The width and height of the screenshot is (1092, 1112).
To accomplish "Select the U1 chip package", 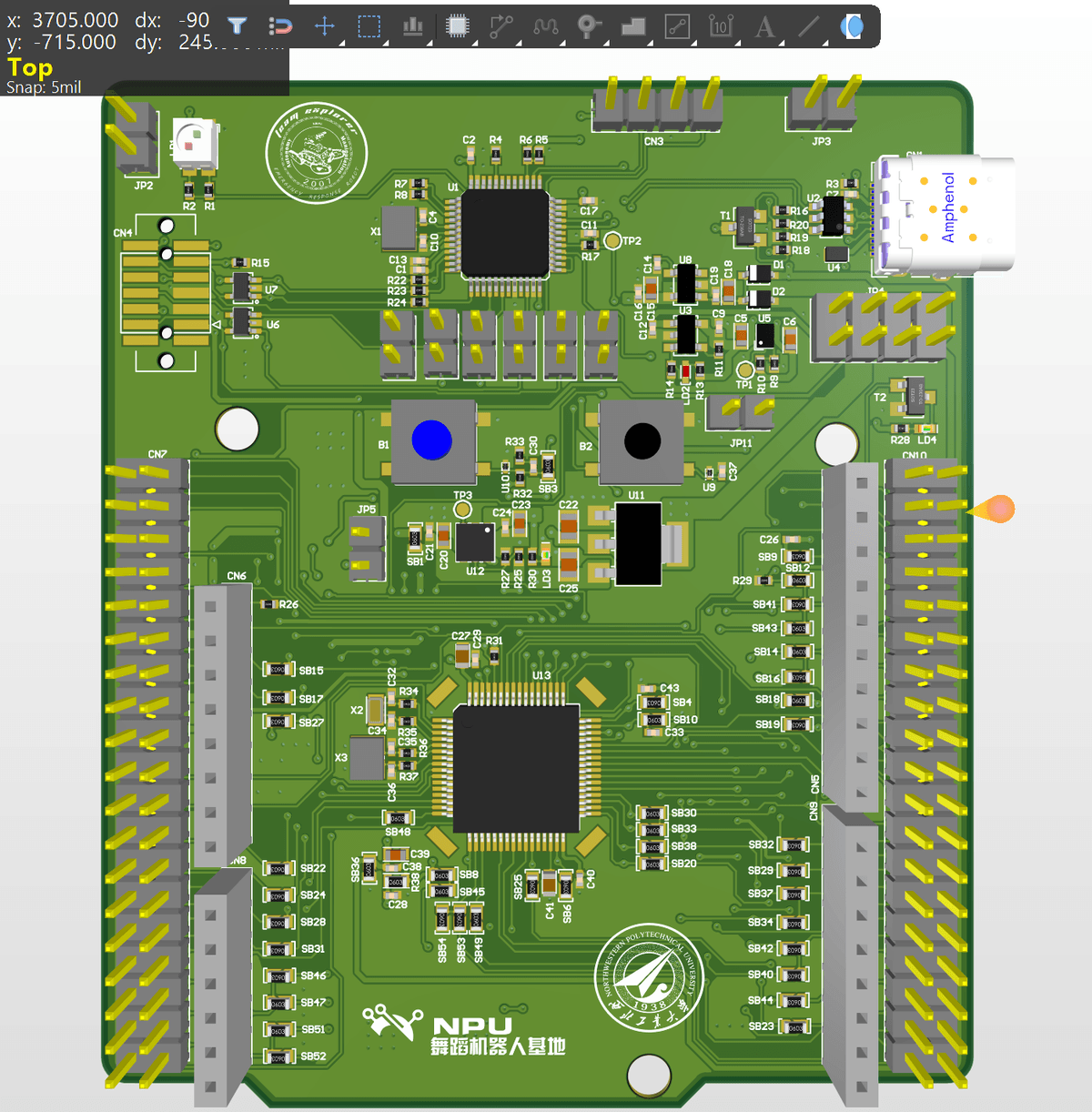I will (505, 234).
